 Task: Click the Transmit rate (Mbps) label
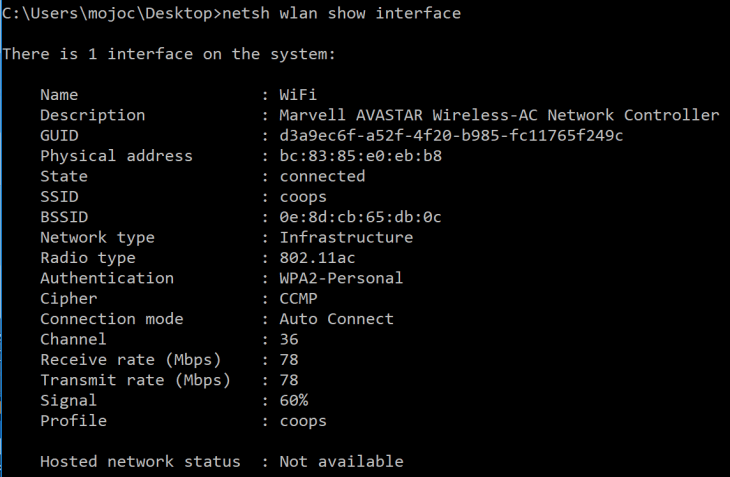pyautogui.click(x=135, y=380)
